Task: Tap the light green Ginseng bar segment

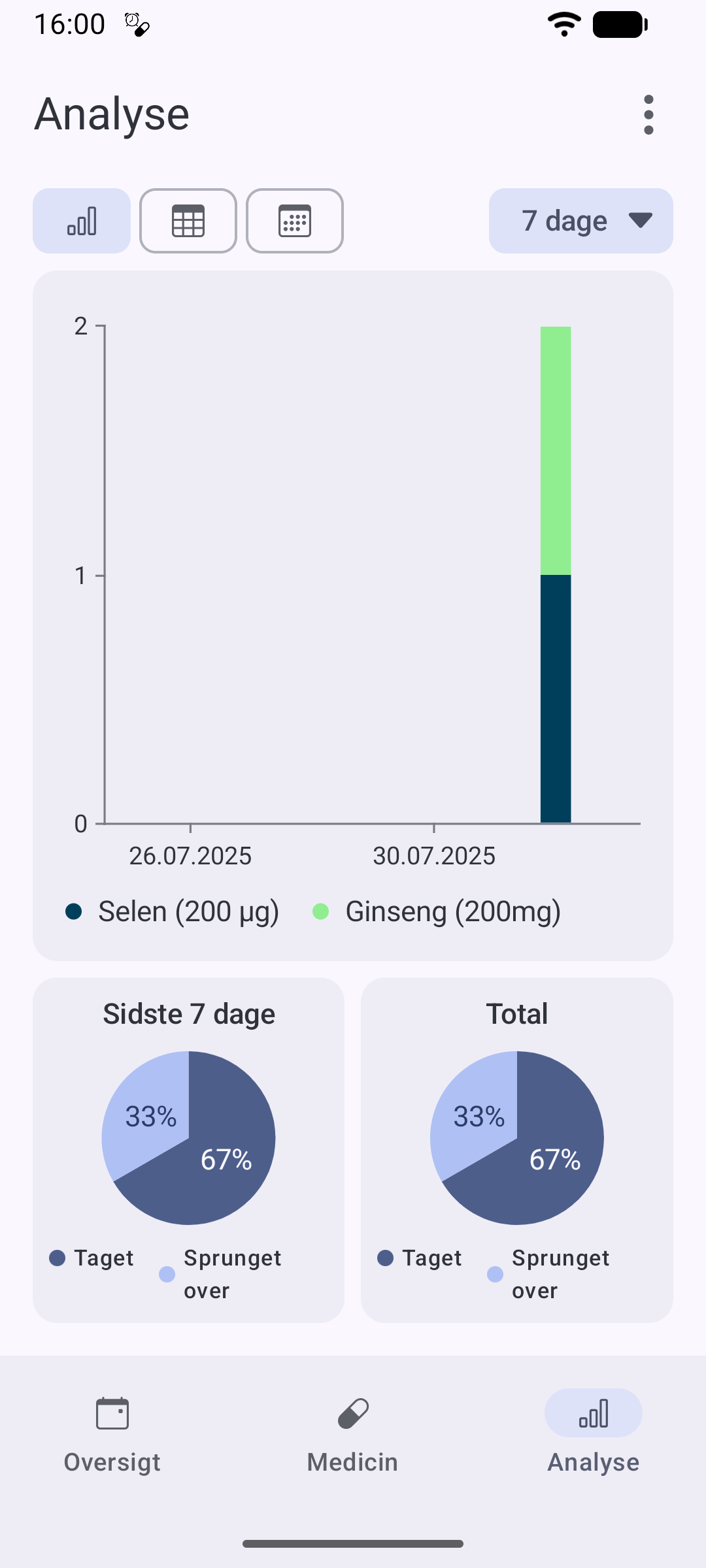Action: coord(556,451)
